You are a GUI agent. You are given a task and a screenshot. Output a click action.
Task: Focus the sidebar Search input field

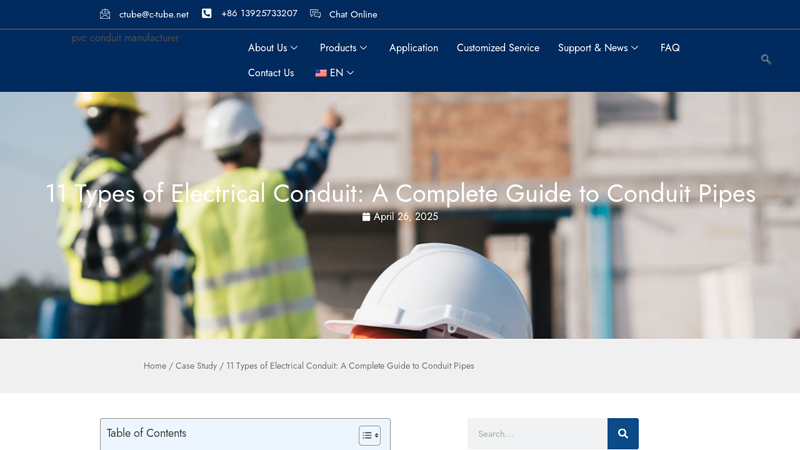click(x=537, y=434)
